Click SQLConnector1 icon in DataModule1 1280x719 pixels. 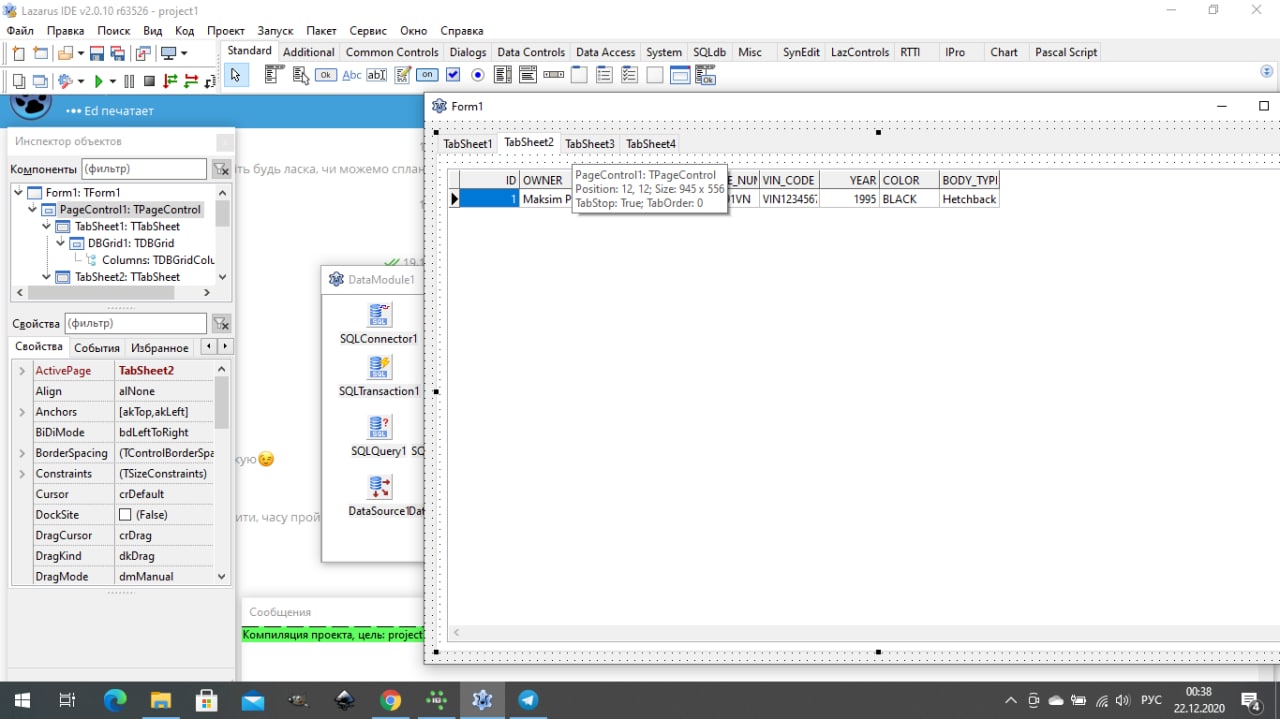click(x=379, y=315)
